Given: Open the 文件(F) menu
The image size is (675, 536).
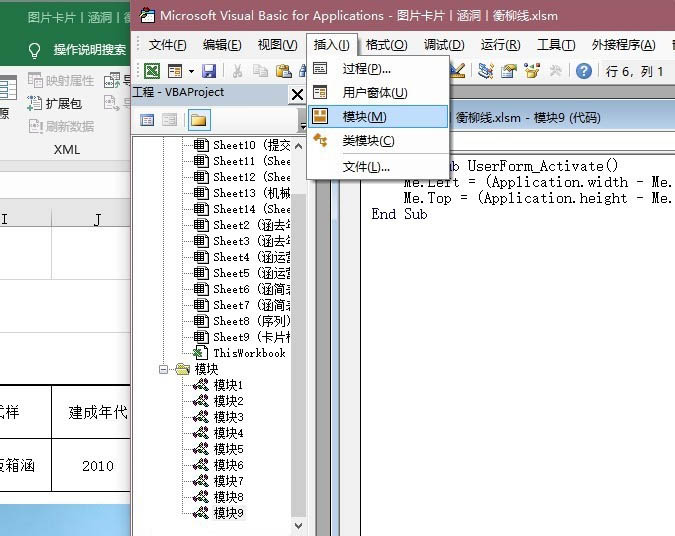Looking at the screenshot, I should tap(167, 45).
